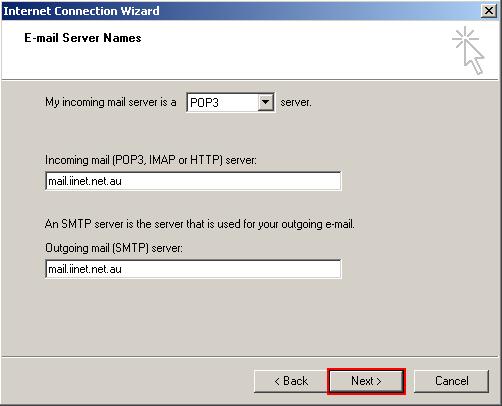Image resolution: width=502 pixels, height=406 pixels.
Task: Open the incoming server type dropdown arrow
Action: (265, 102)
